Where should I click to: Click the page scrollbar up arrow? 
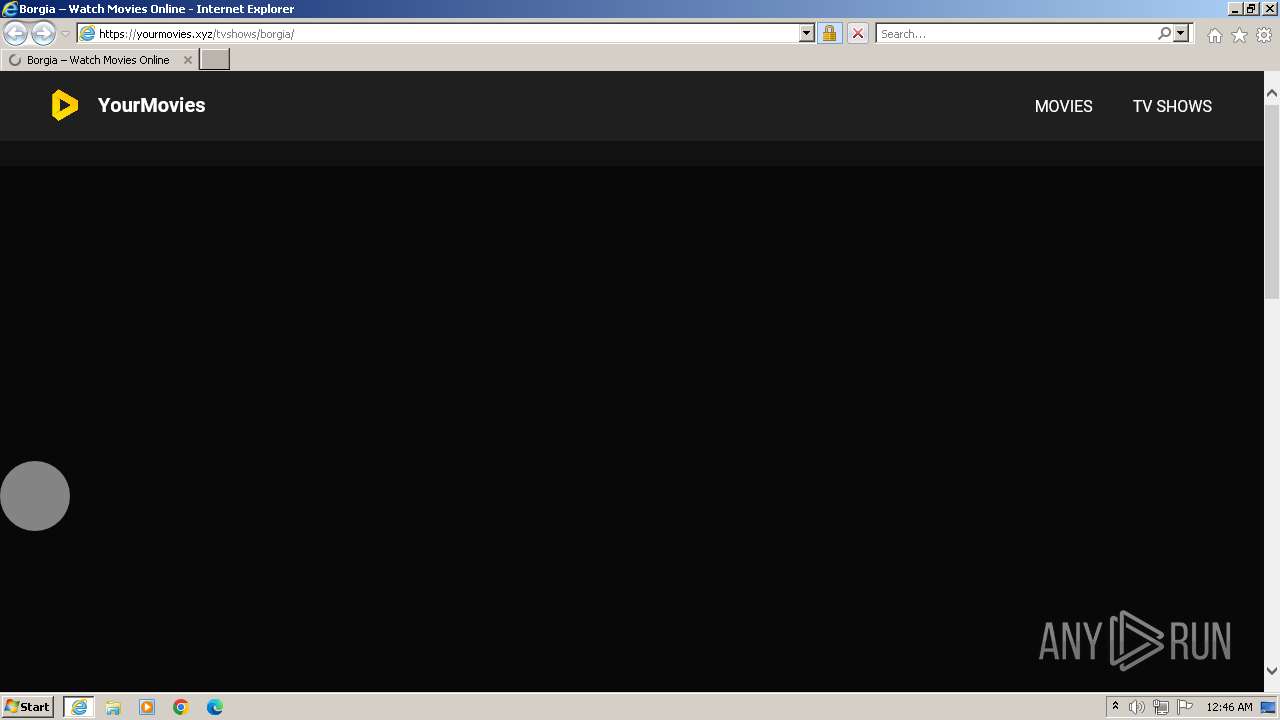pos(1272,93)
